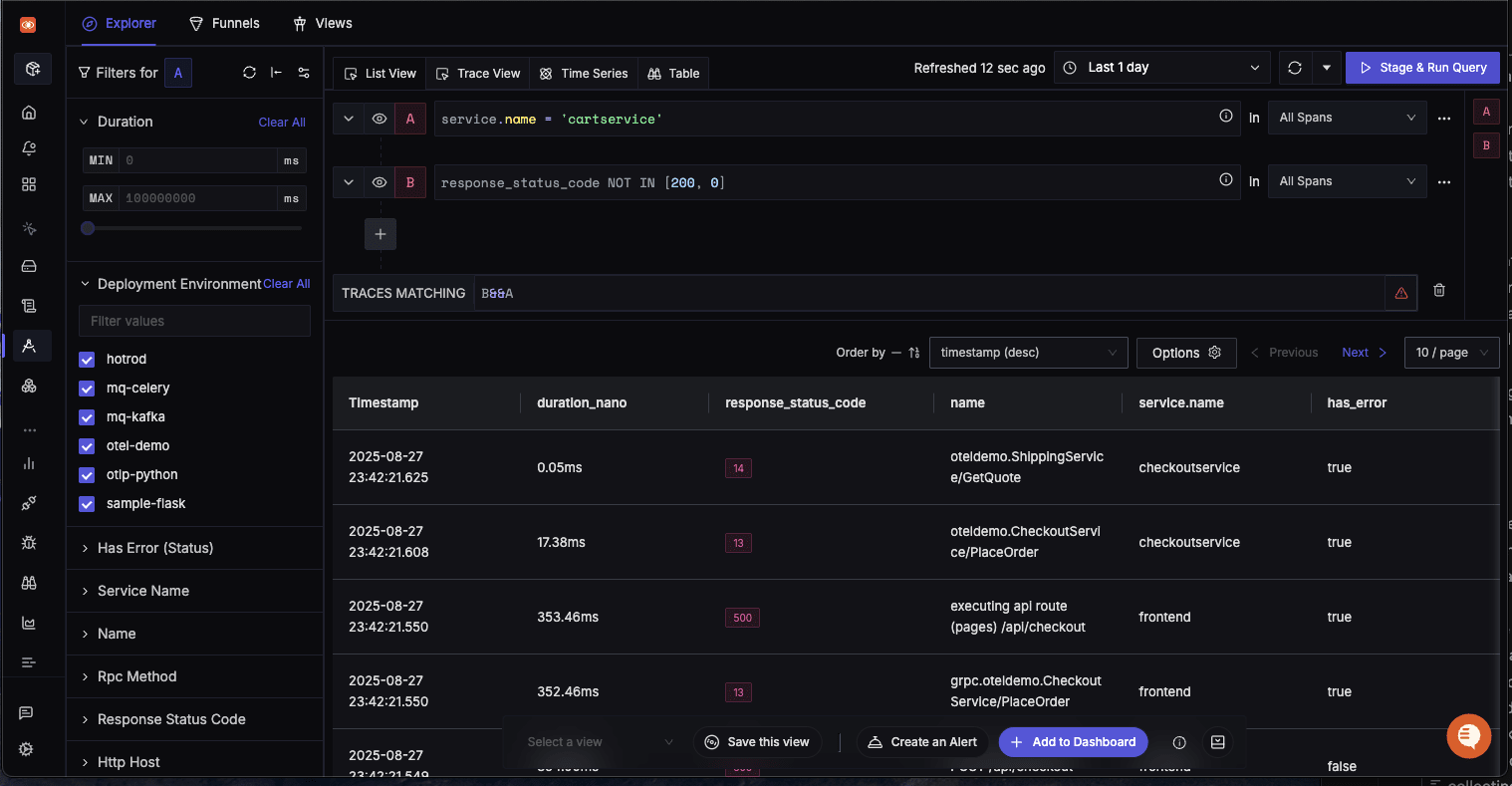Select the Explorer tab

[120, 23]
